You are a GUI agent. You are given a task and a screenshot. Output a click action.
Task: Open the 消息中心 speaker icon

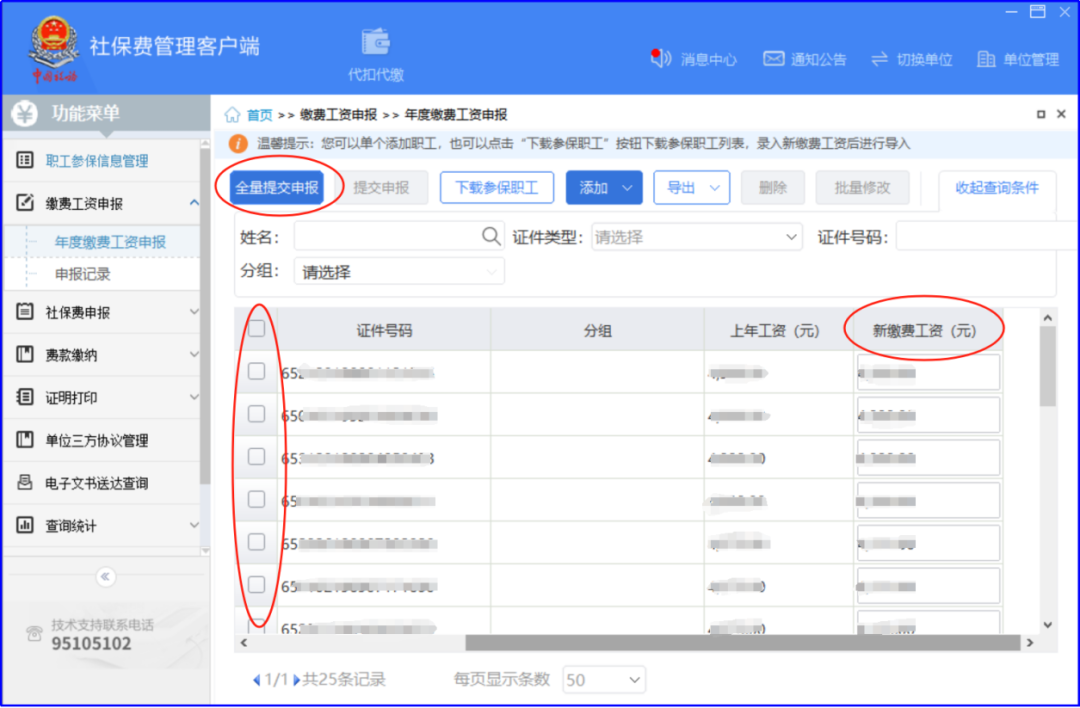661,59
